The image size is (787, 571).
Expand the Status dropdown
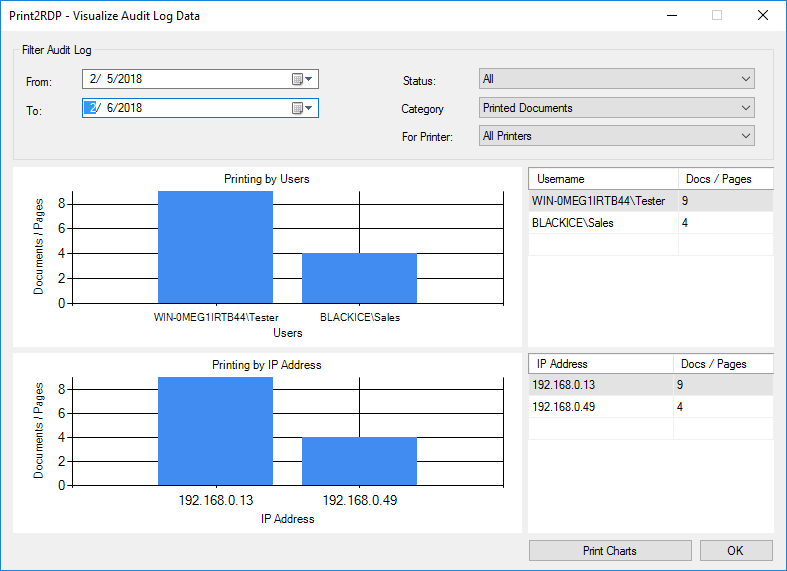pos(617,79)
